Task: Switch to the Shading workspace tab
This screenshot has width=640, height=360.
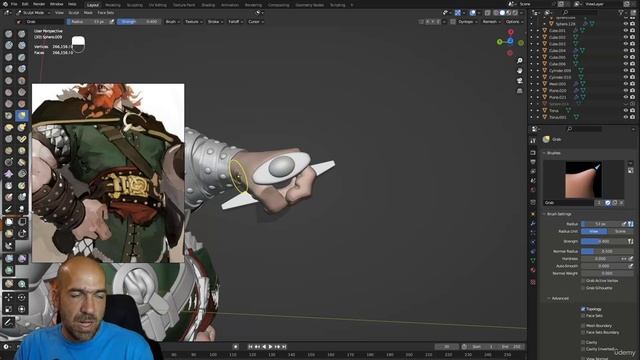Action: click(x=208, y=5)
